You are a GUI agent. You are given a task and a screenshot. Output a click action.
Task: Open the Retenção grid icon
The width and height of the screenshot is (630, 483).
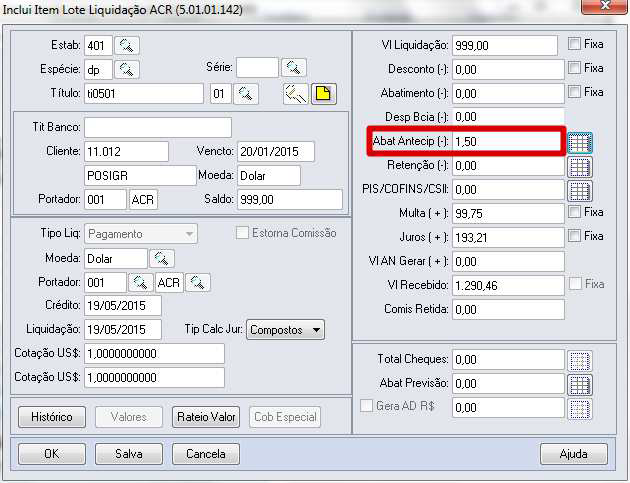point(579,166)
